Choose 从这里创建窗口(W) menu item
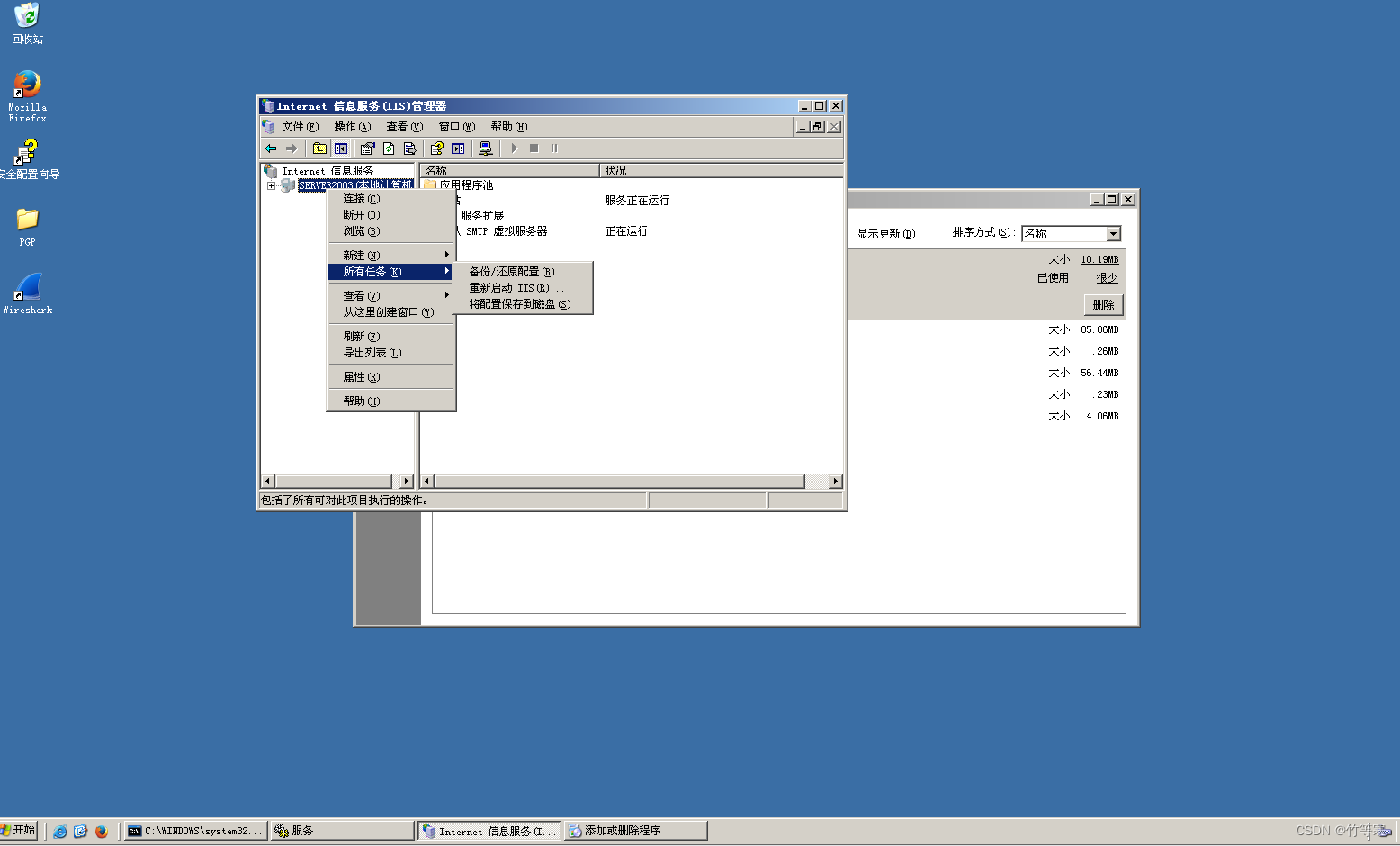This screenshot has height=846, width=1400. [x=391, y=312]
